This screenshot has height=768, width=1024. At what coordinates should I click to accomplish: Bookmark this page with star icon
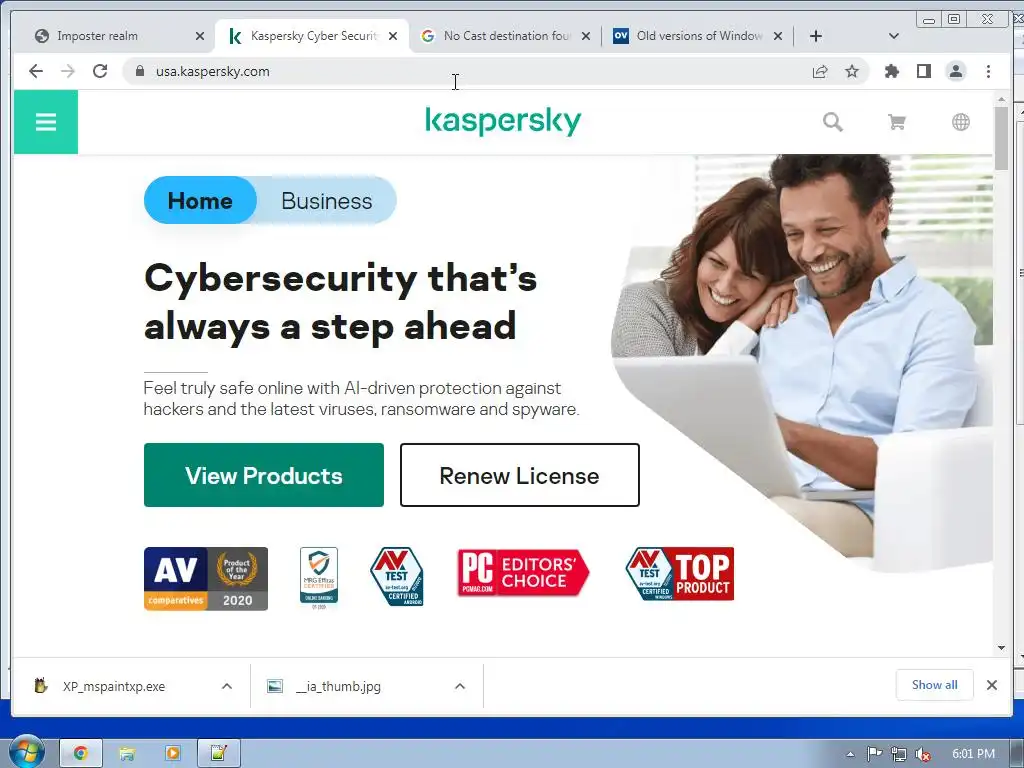852,71
